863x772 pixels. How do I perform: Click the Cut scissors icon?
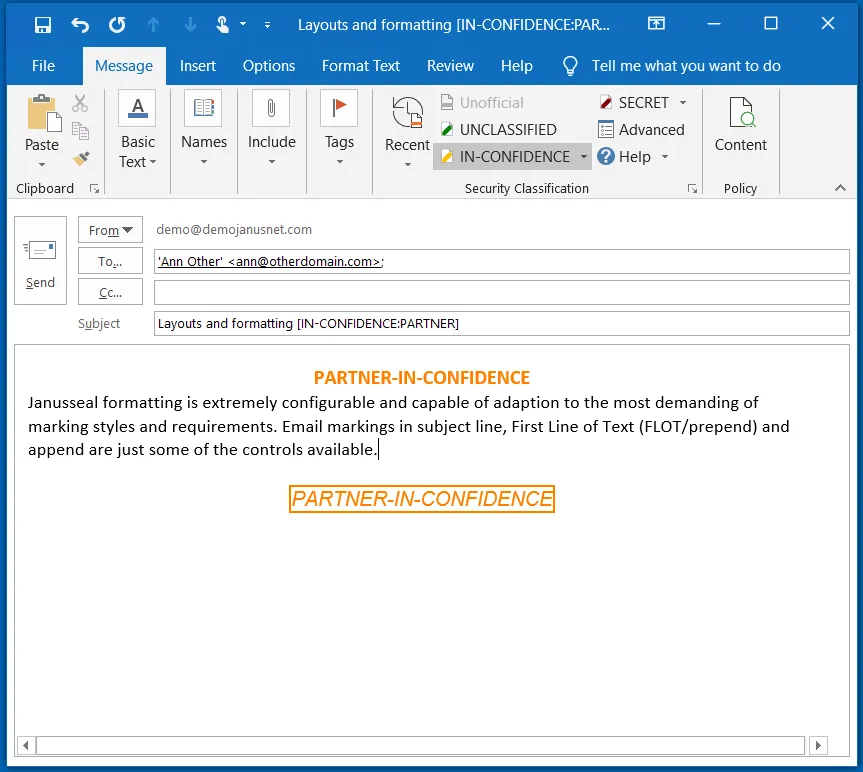(x=81, y=104)
